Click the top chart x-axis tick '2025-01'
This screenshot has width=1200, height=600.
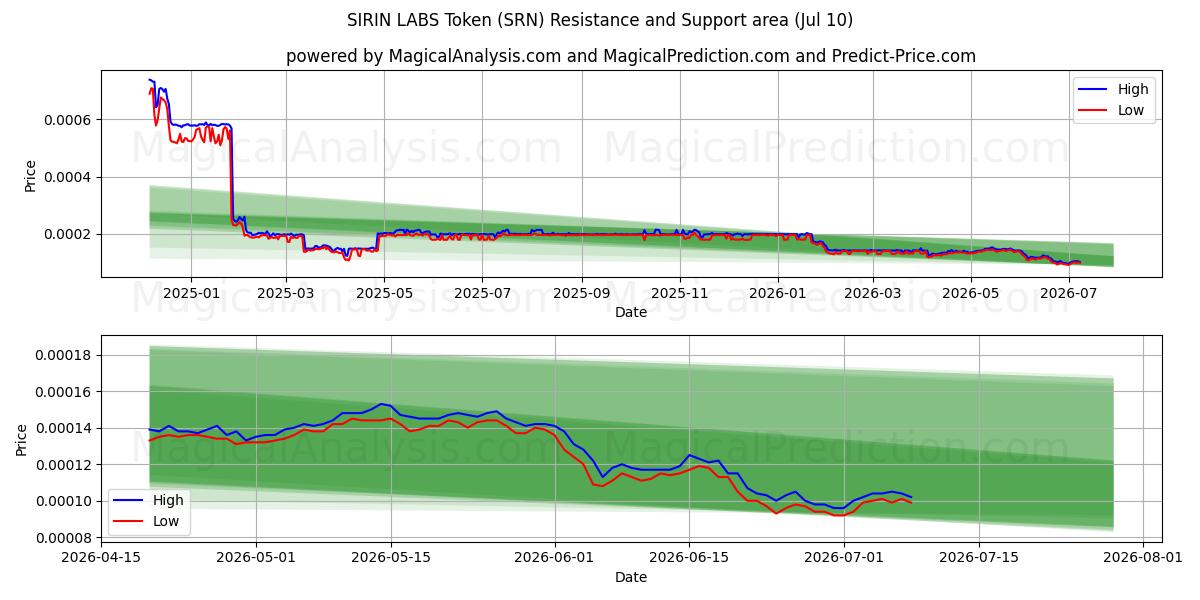190,294
